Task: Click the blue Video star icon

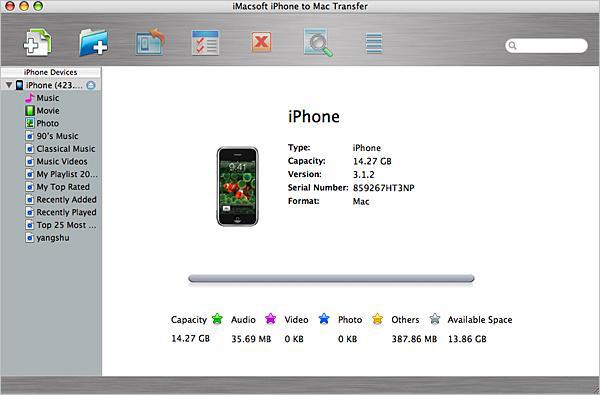Action: tap(324, 318)
